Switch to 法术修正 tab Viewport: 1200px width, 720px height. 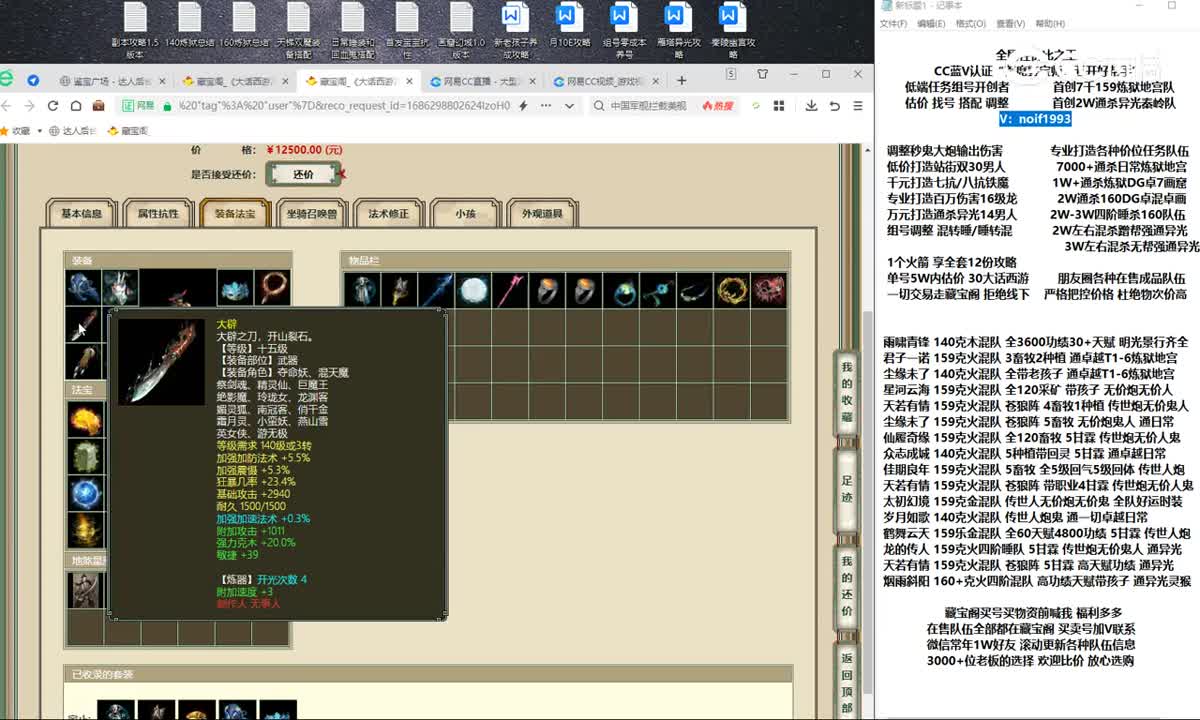(388, 214)
